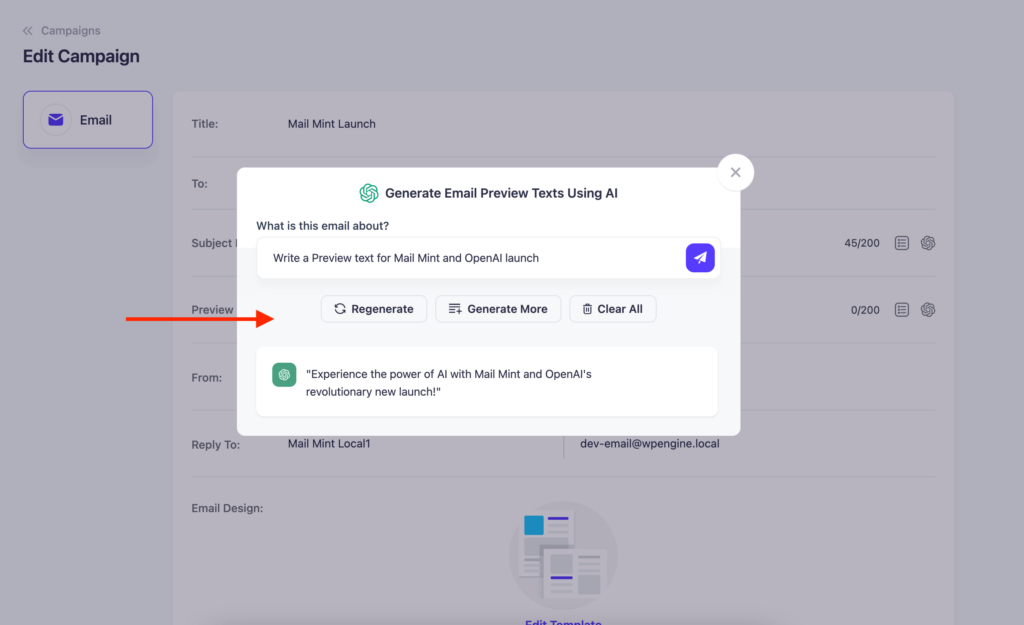Open AI generator icon on Subject row

pos(927,243)
